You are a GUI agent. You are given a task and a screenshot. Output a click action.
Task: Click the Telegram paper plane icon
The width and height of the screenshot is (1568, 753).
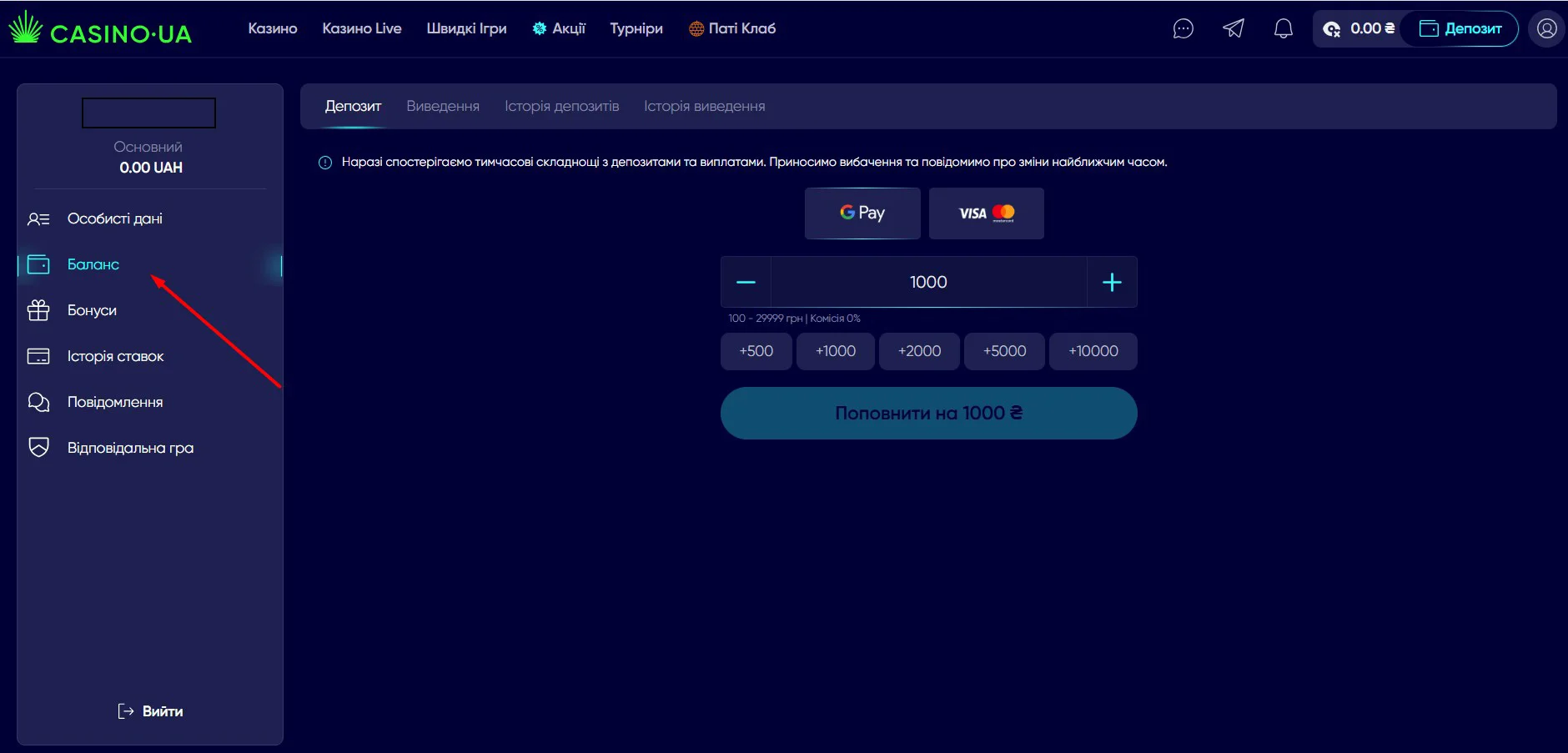click(1233, 29)
